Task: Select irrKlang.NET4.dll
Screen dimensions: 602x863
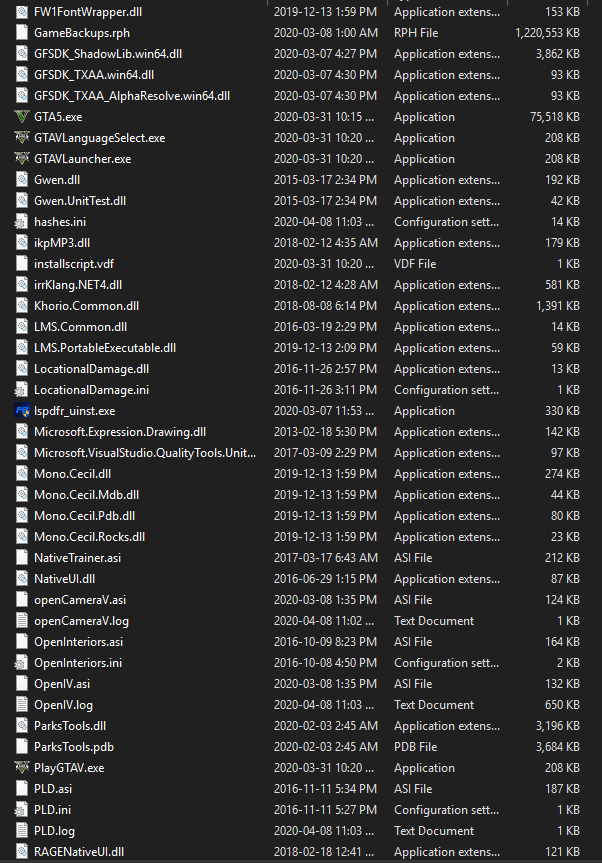Action: (78, 285)
